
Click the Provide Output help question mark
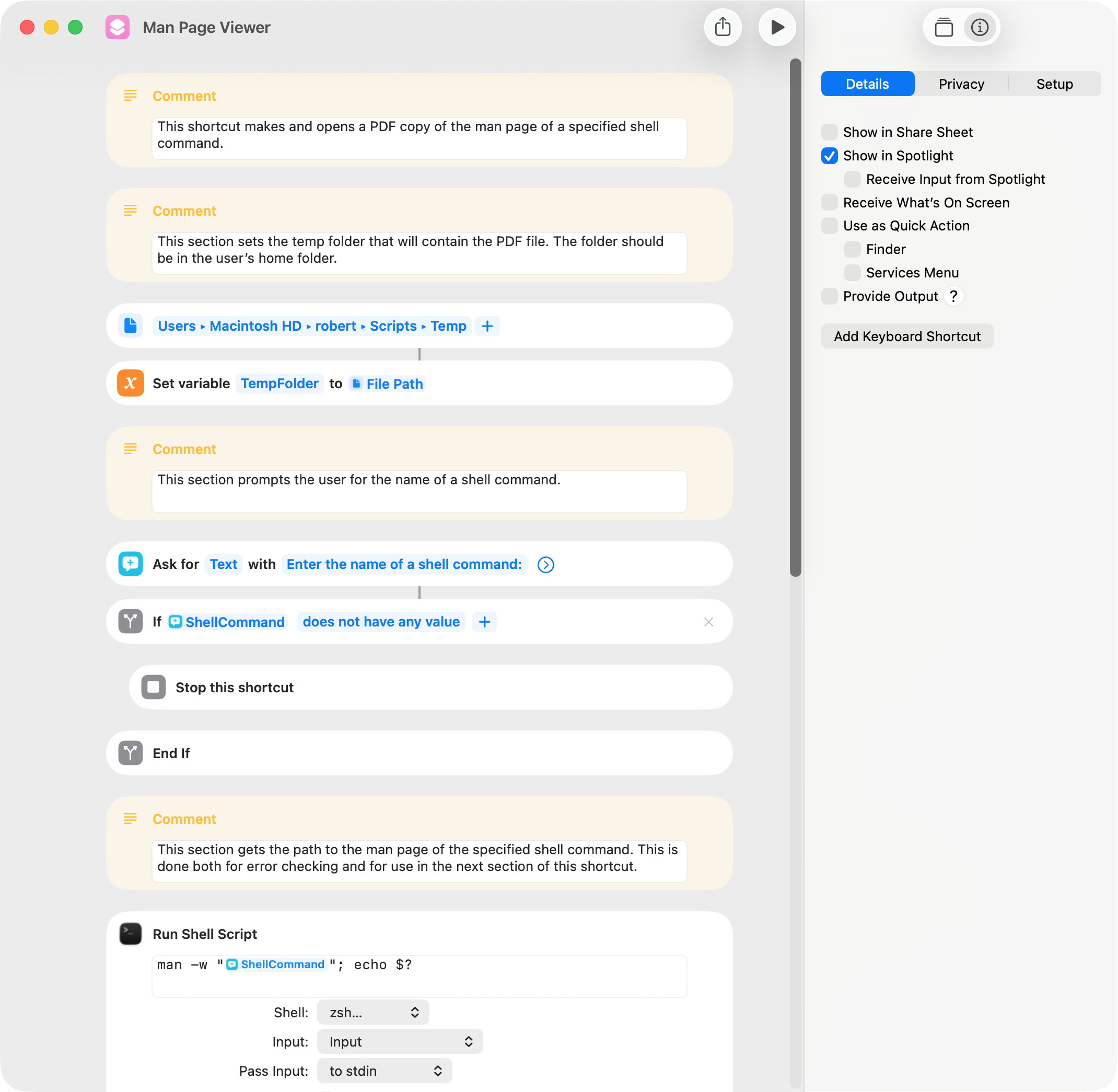(953, 296)
